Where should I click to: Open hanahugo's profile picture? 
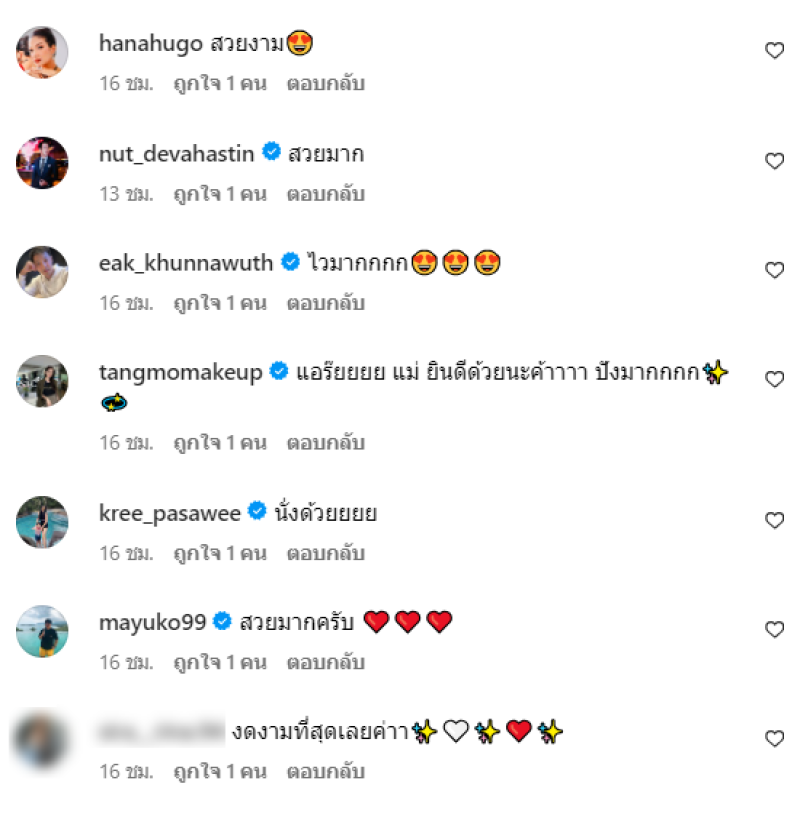[42, 52]
